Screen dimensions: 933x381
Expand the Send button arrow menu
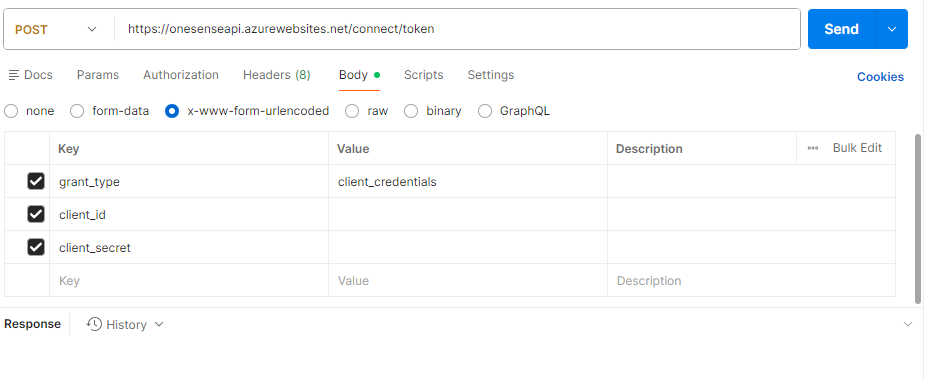point(891,29)
